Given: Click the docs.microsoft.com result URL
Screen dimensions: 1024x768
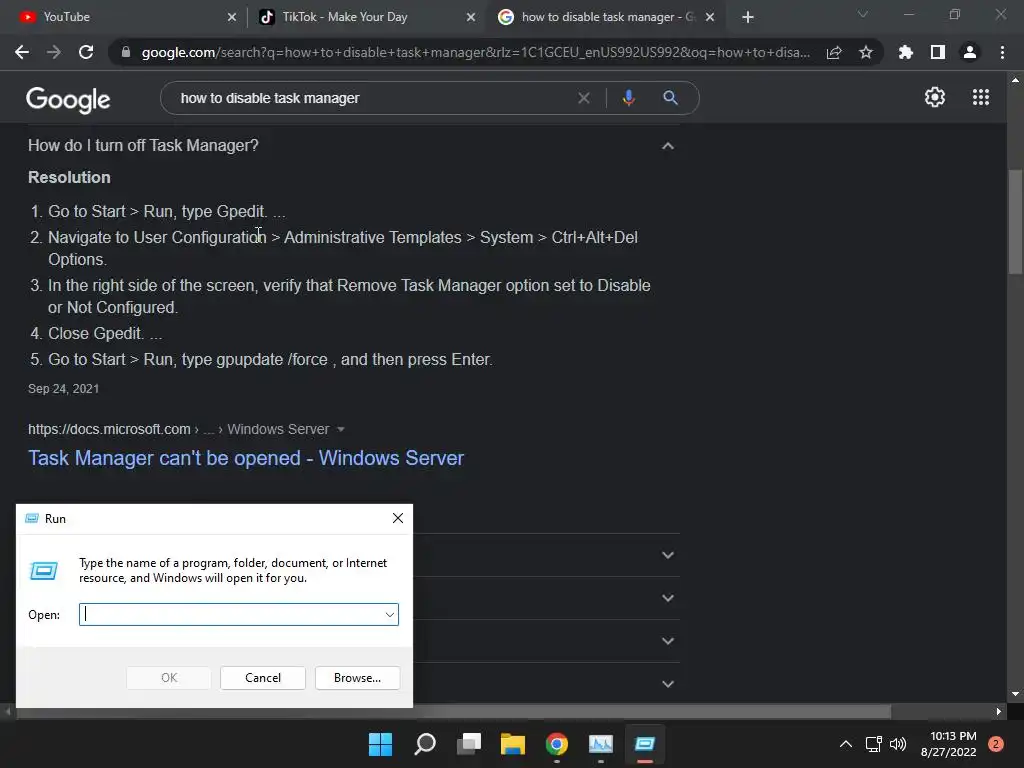Looking at the screenshot, I should [109, 430].
